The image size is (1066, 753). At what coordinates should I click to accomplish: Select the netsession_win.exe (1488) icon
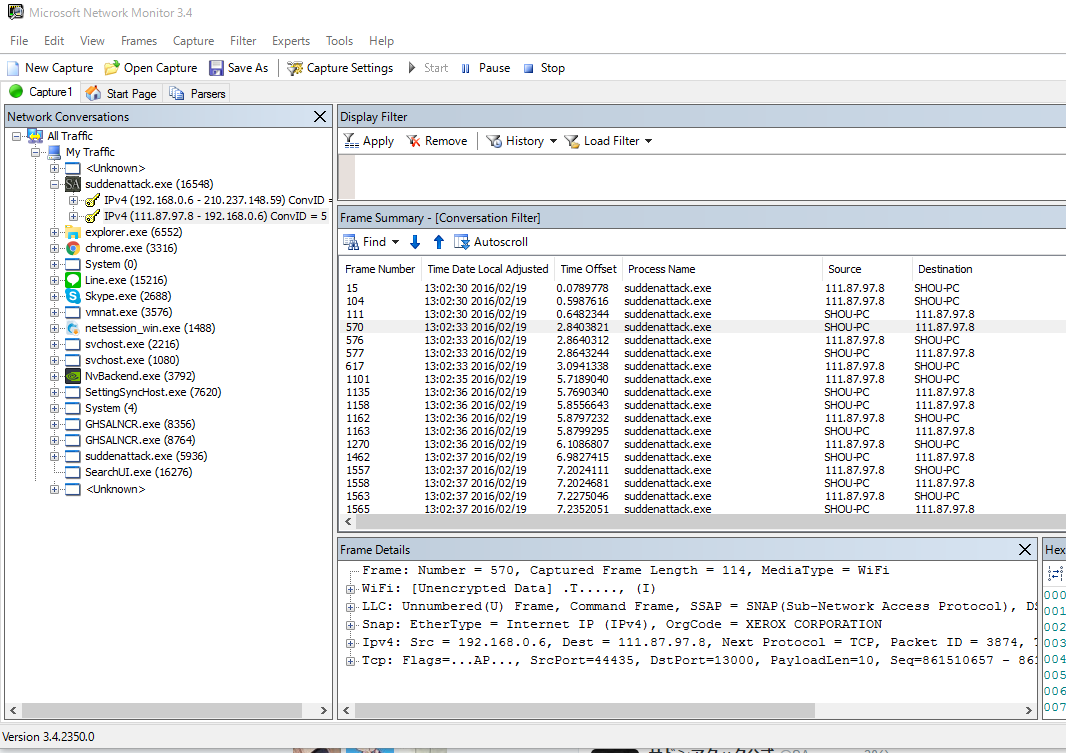pyautogui.click(x=73, y=328)
